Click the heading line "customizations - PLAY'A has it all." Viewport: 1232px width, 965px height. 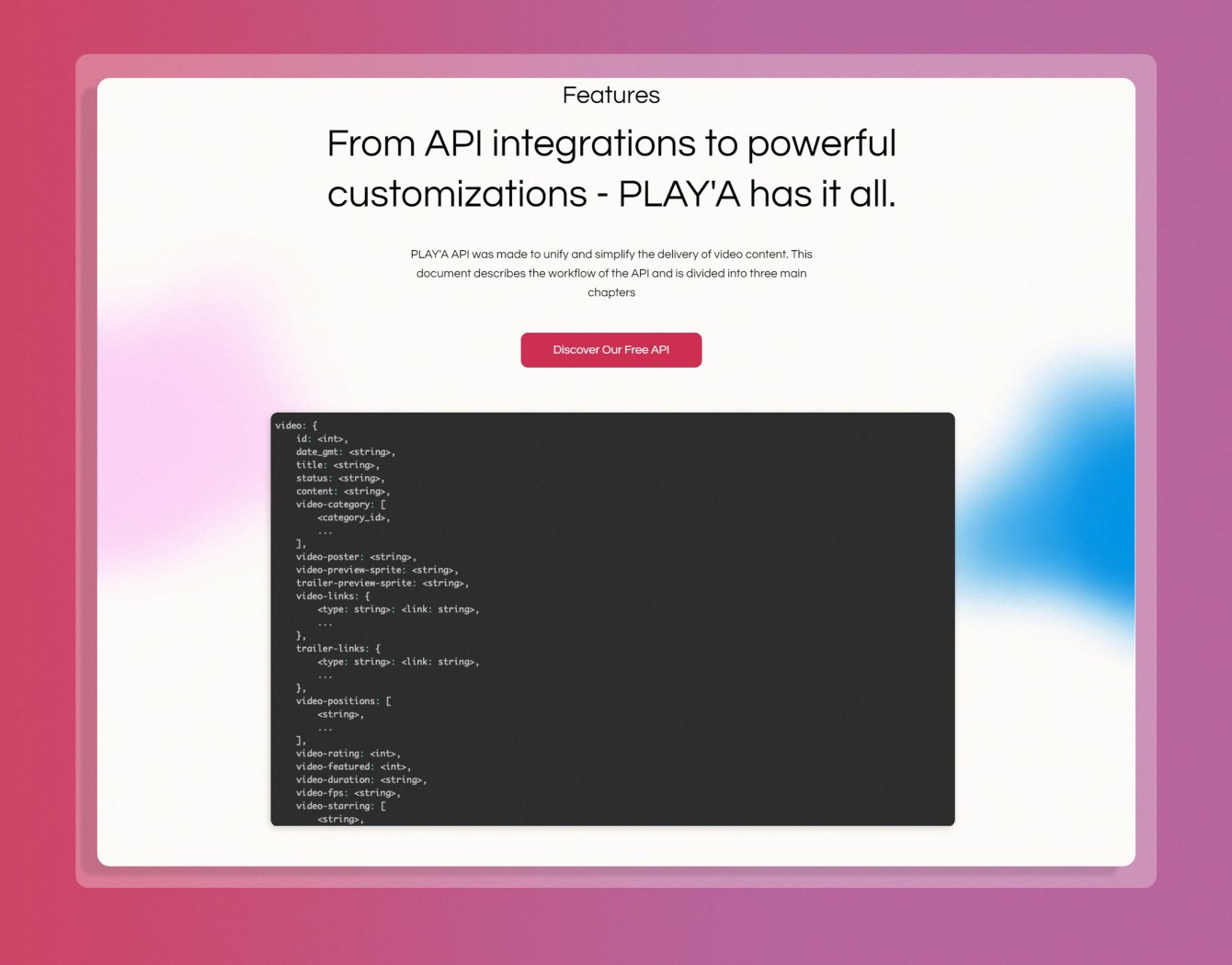(x=611, y=194)
